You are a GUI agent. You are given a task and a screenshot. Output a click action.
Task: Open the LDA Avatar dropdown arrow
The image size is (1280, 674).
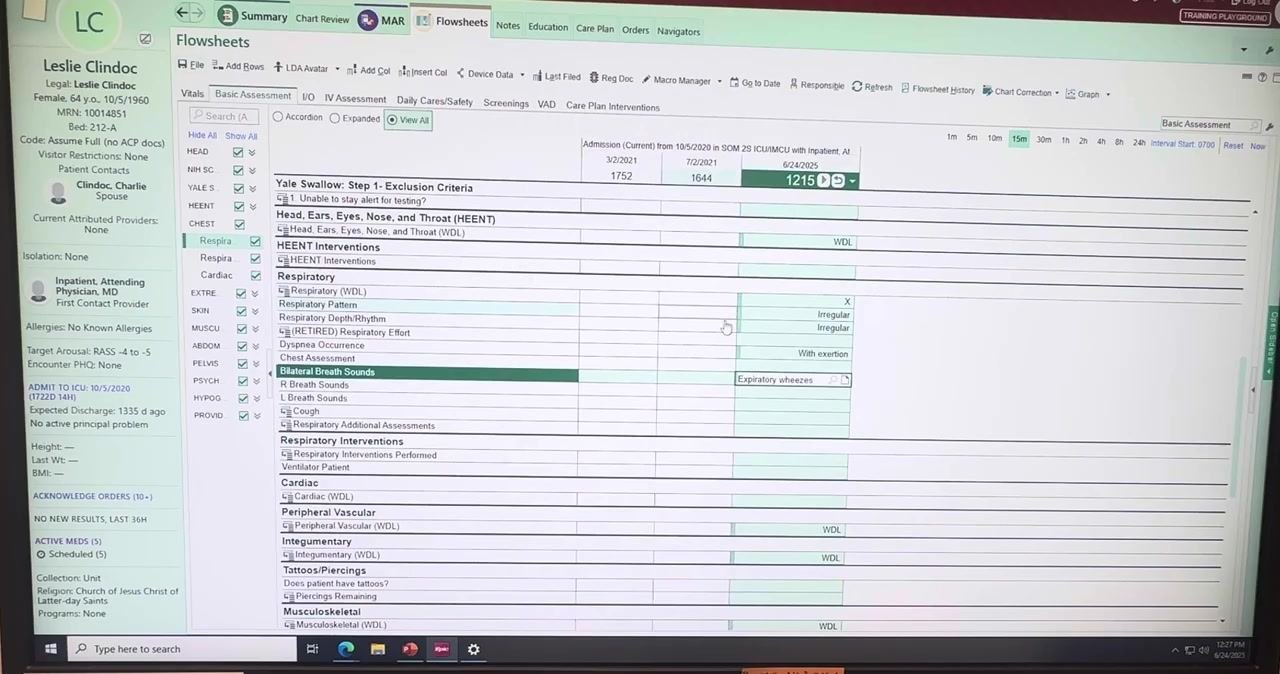tap(337, 69)
